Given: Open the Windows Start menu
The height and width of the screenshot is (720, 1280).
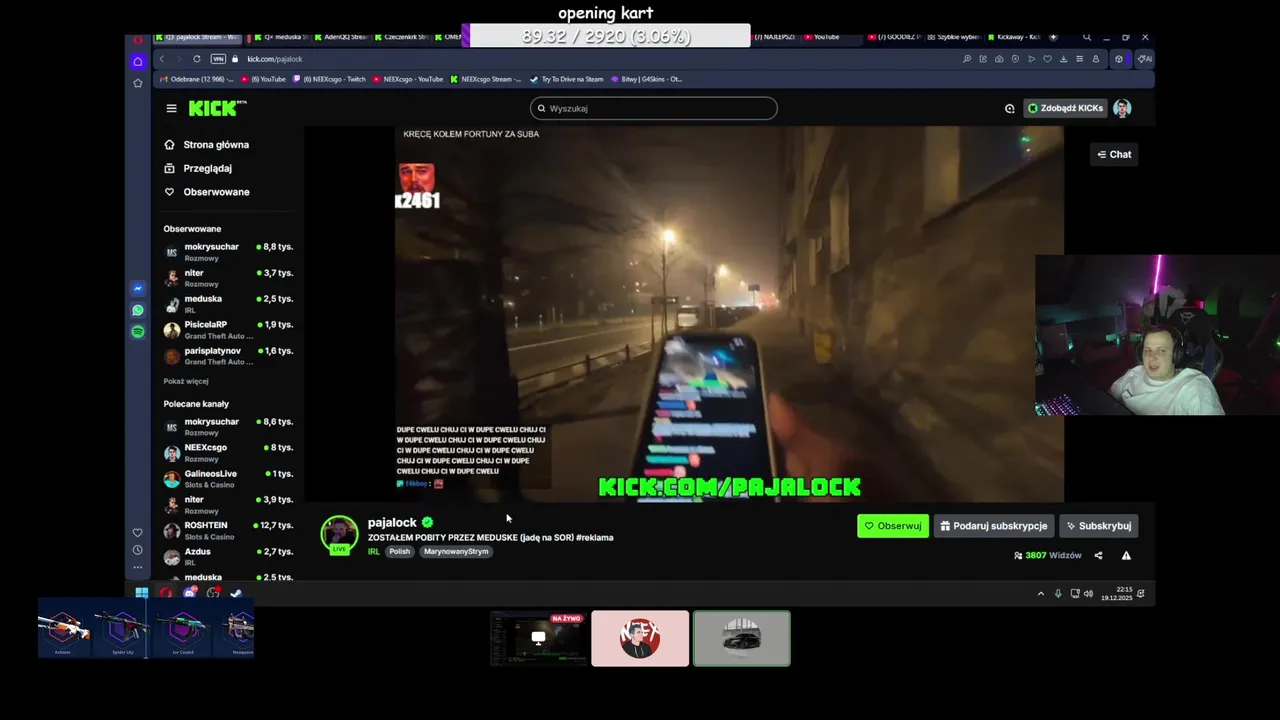Looking at the screenshot, I should pos(142,593).
